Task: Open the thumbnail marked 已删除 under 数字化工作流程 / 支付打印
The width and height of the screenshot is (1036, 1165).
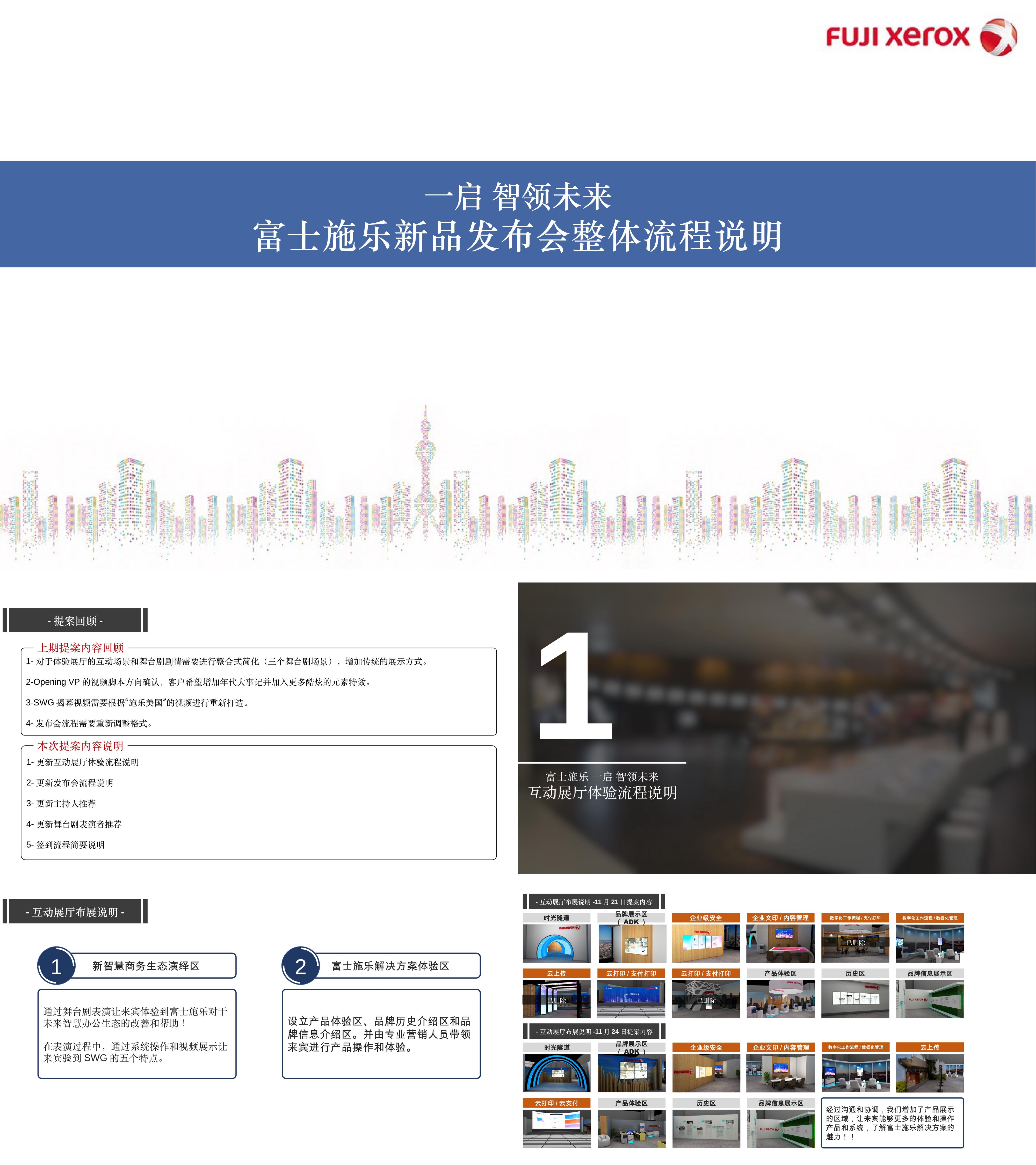Action: 855,943
